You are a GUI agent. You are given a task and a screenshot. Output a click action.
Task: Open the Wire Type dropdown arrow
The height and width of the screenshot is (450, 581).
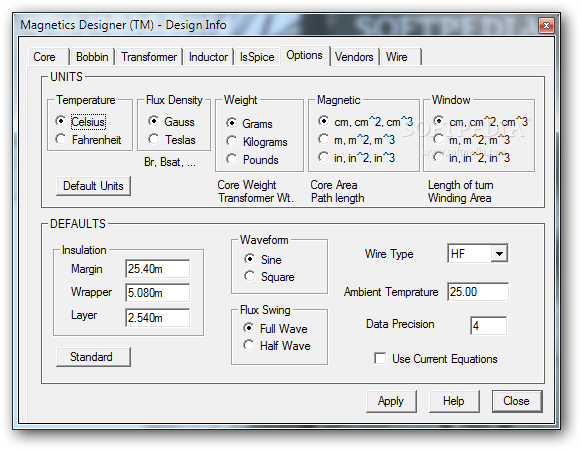click(499, 254)
